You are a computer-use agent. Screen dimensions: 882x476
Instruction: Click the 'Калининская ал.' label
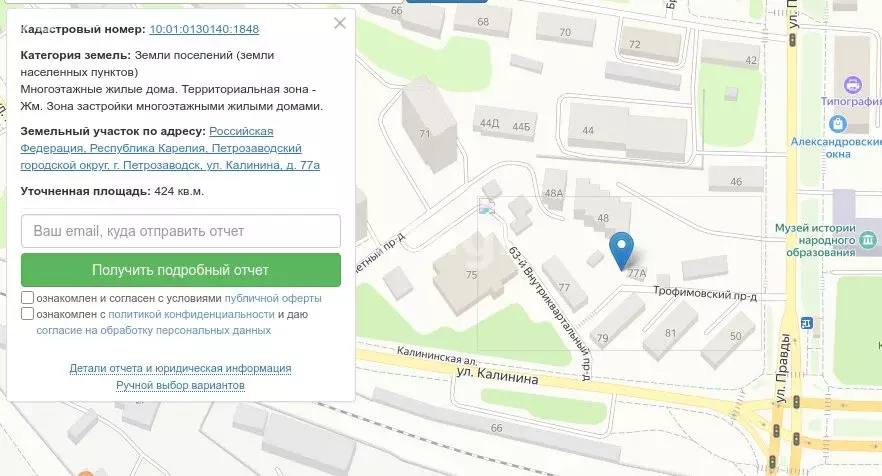click(x=437, y=355)
